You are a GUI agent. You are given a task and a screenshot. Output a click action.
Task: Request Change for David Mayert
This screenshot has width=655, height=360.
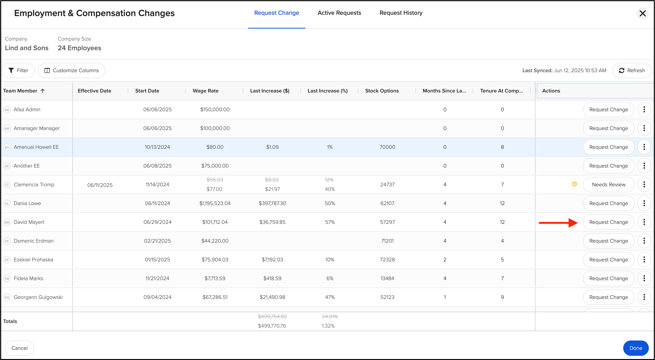point(609,222)
